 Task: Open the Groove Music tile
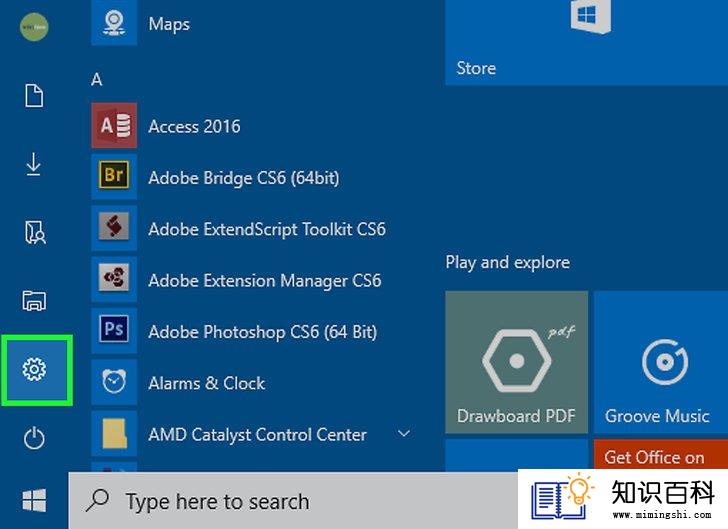(x=661, y=362)
